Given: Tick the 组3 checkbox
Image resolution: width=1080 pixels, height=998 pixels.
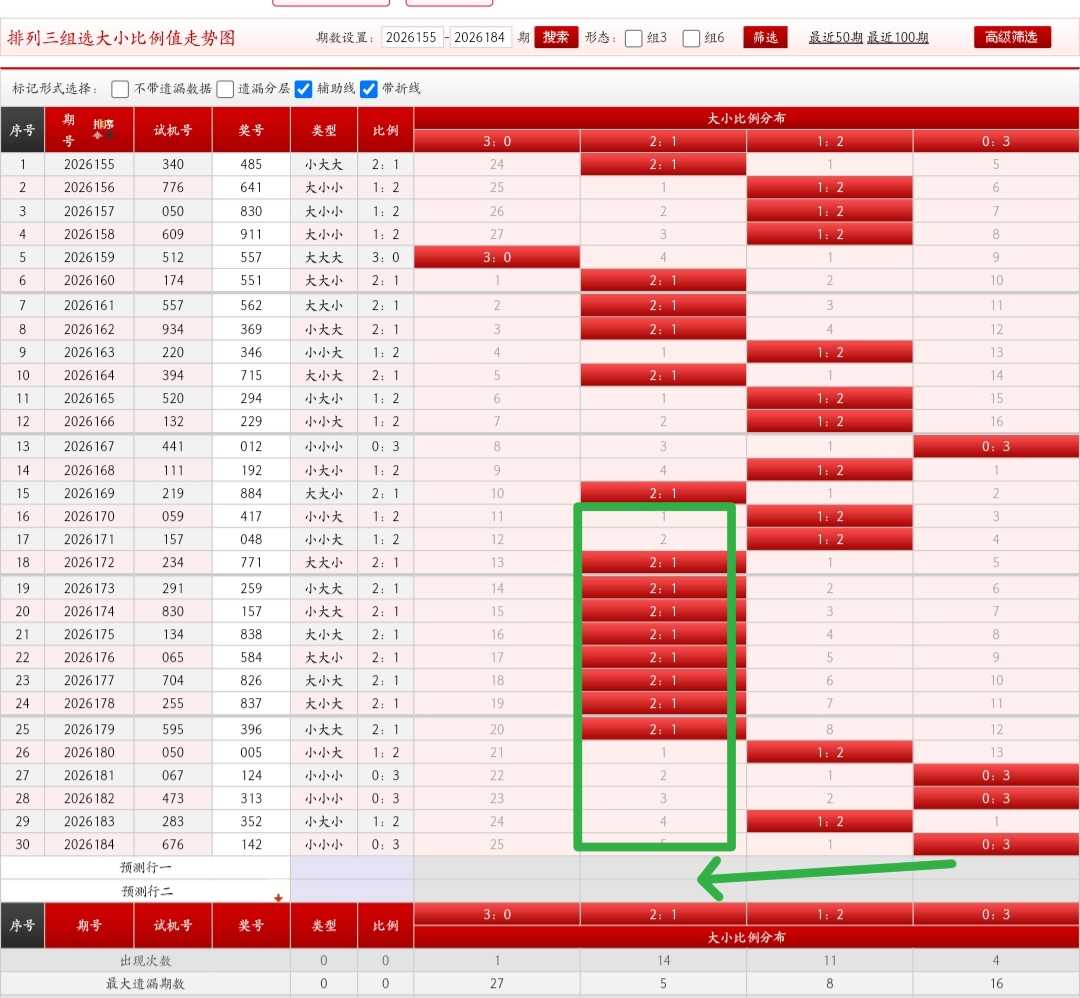Looking at the screenshot, I should pos(634,38).
